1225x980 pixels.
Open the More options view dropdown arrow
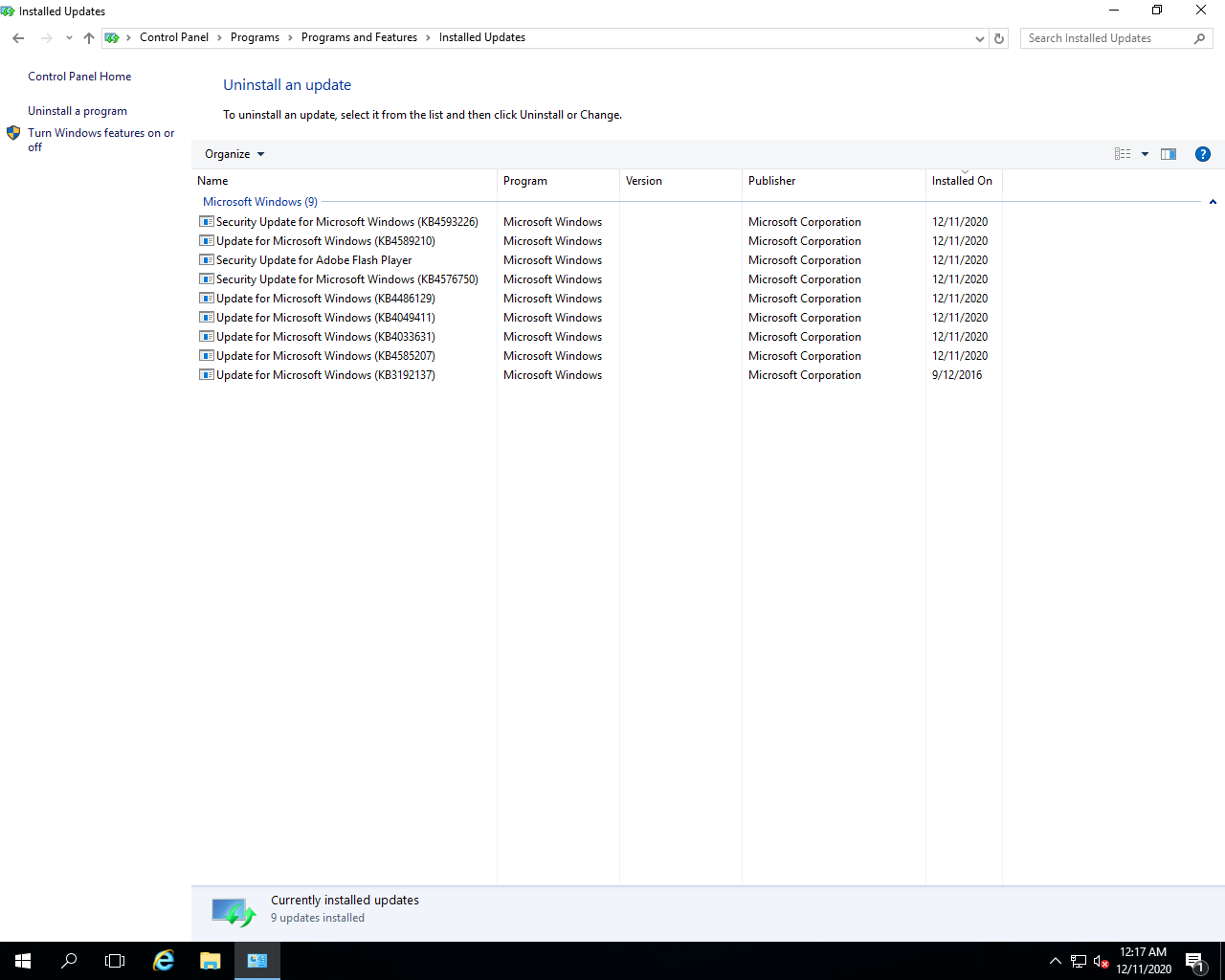tap(1145, 154)
